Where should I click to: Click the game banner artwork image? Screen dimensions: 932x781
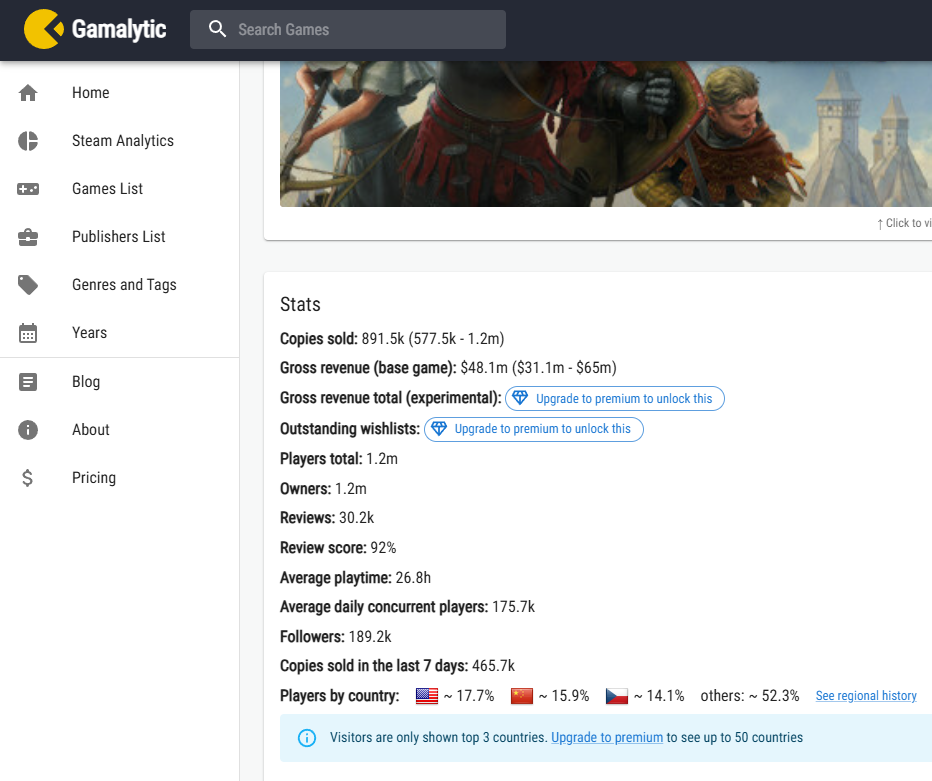(x=606, y=134)
